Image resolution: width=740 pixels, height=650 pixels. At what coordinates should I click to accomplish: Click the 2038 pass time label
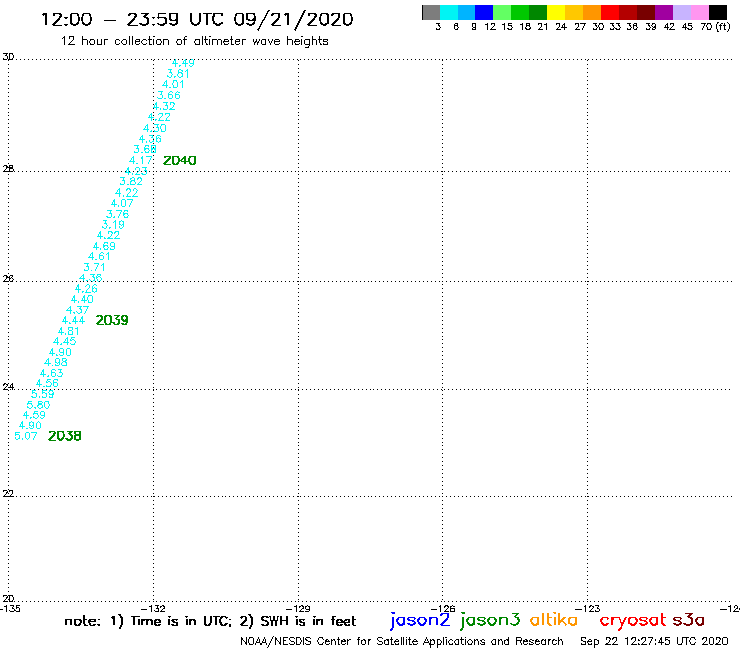coord(65,436)
